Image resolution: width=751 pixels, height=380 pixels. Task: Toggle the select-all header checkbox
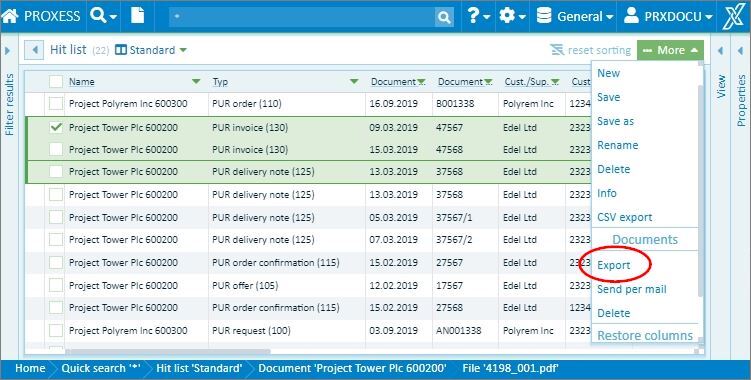click(x=56, y=82)
